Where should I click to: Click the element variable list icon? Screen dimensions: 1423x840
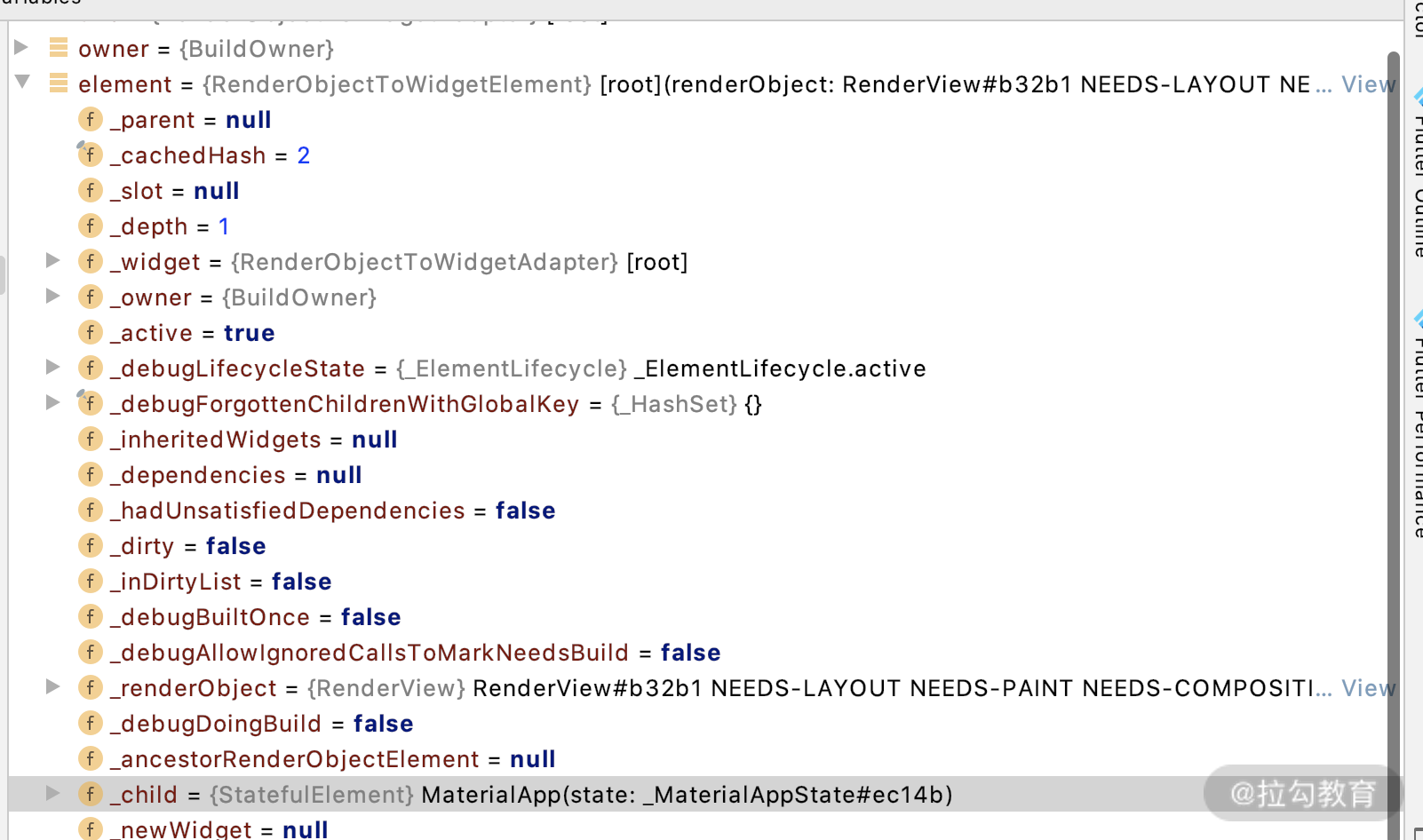[x=59, y=83]
